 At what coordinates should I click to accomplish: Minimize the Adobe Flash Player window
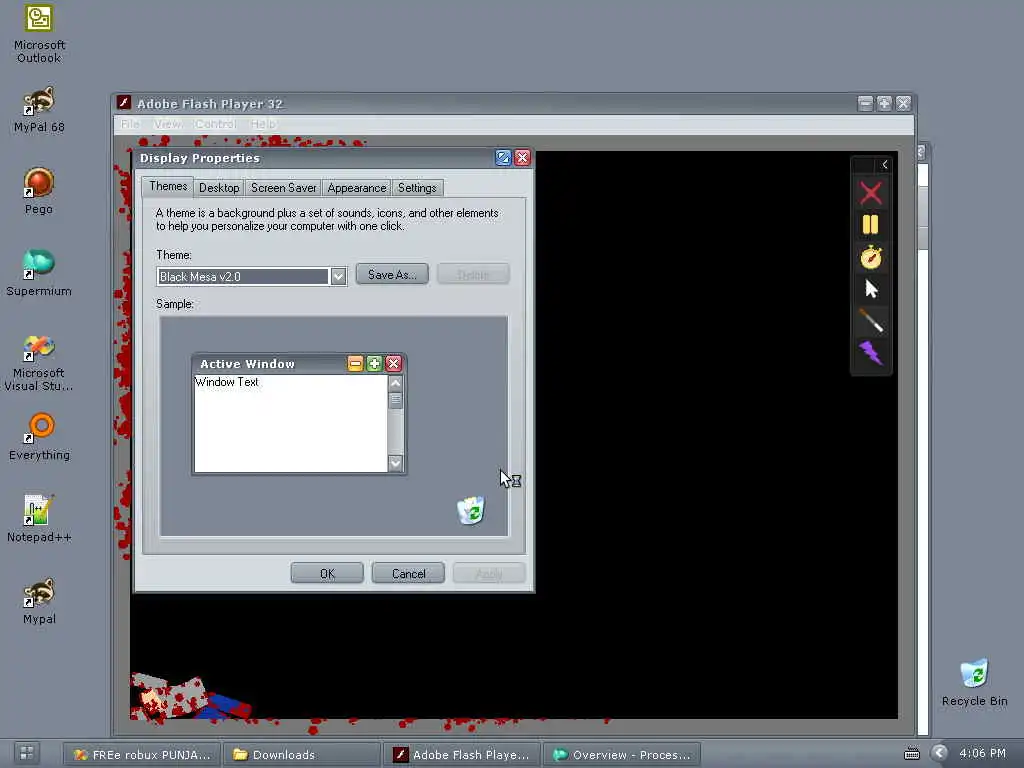click(x=865, y=103)
